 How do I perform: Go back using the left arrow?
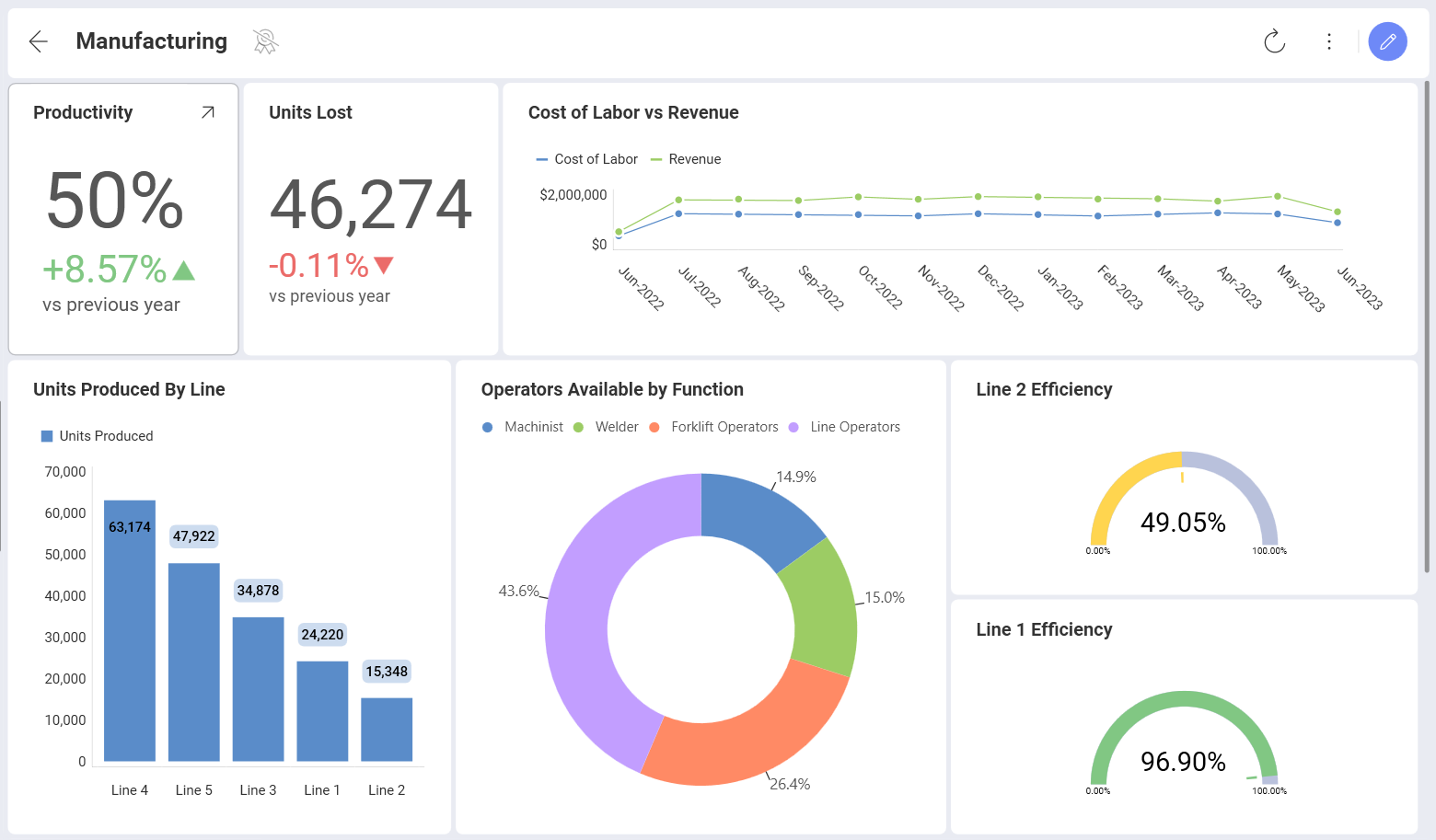[x=38, y=41]
